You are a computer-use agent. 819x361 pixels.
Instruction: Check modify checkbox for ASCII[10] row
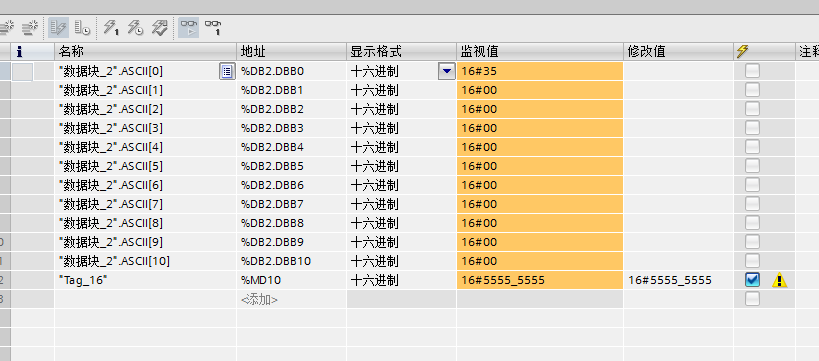(x=752, y=261)
